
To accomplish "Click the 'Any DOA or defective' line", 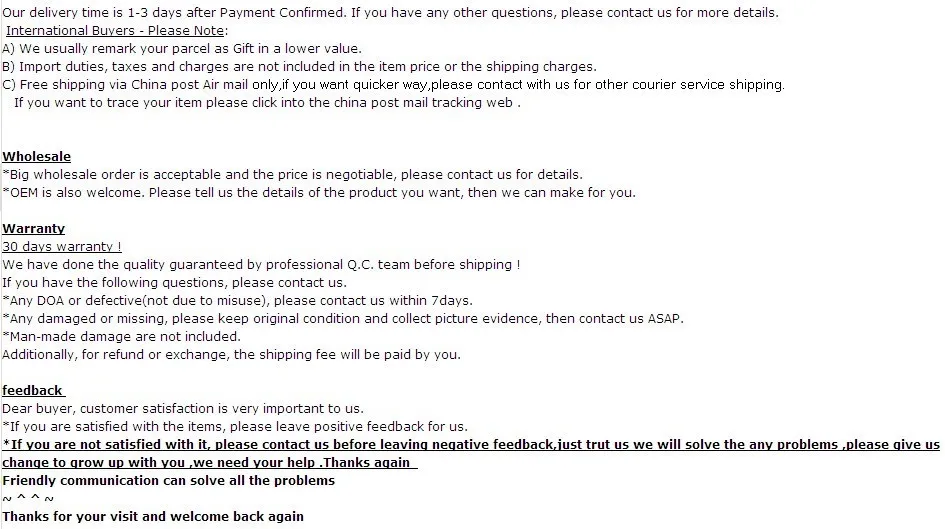I will tap(237, 301).
